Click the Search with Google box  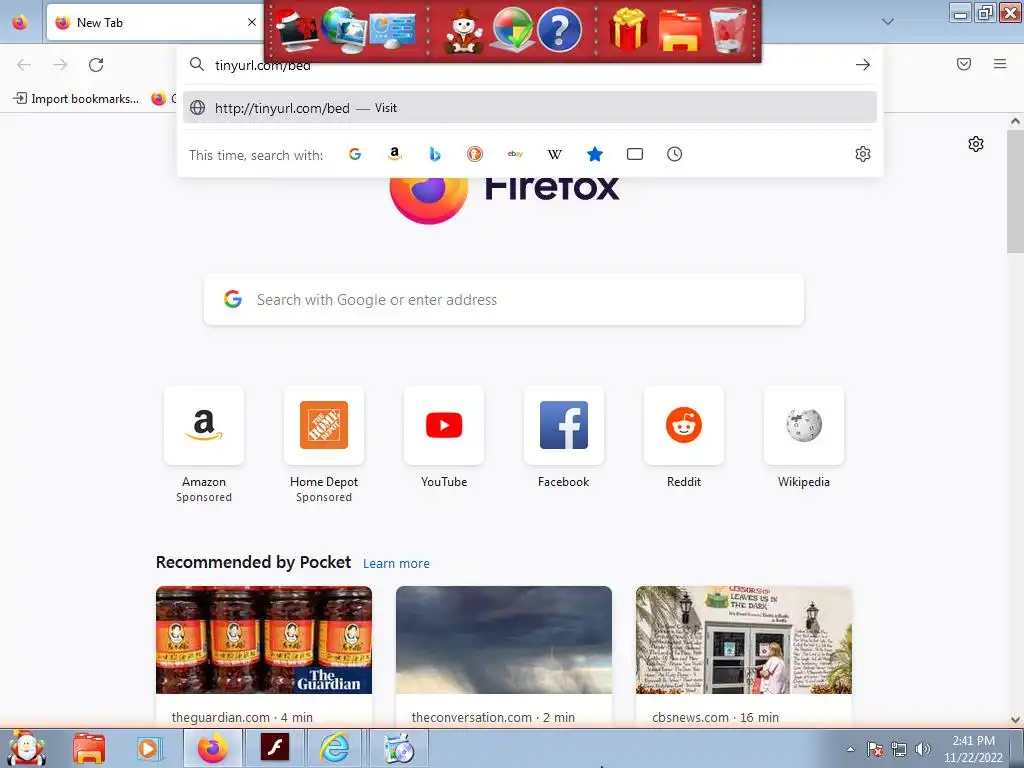(504, 300)
